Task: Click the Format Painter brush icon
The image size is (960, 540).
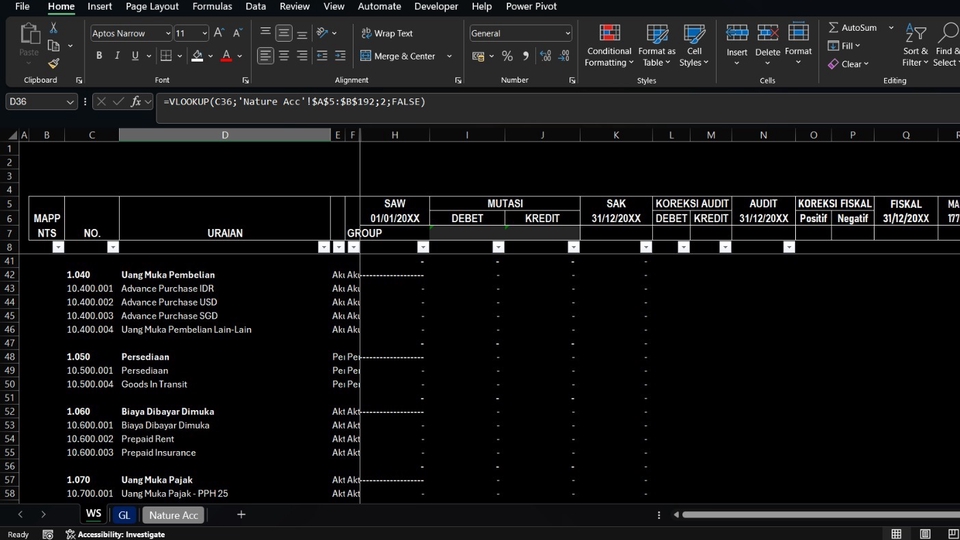Action: click(x=54, y=63)
